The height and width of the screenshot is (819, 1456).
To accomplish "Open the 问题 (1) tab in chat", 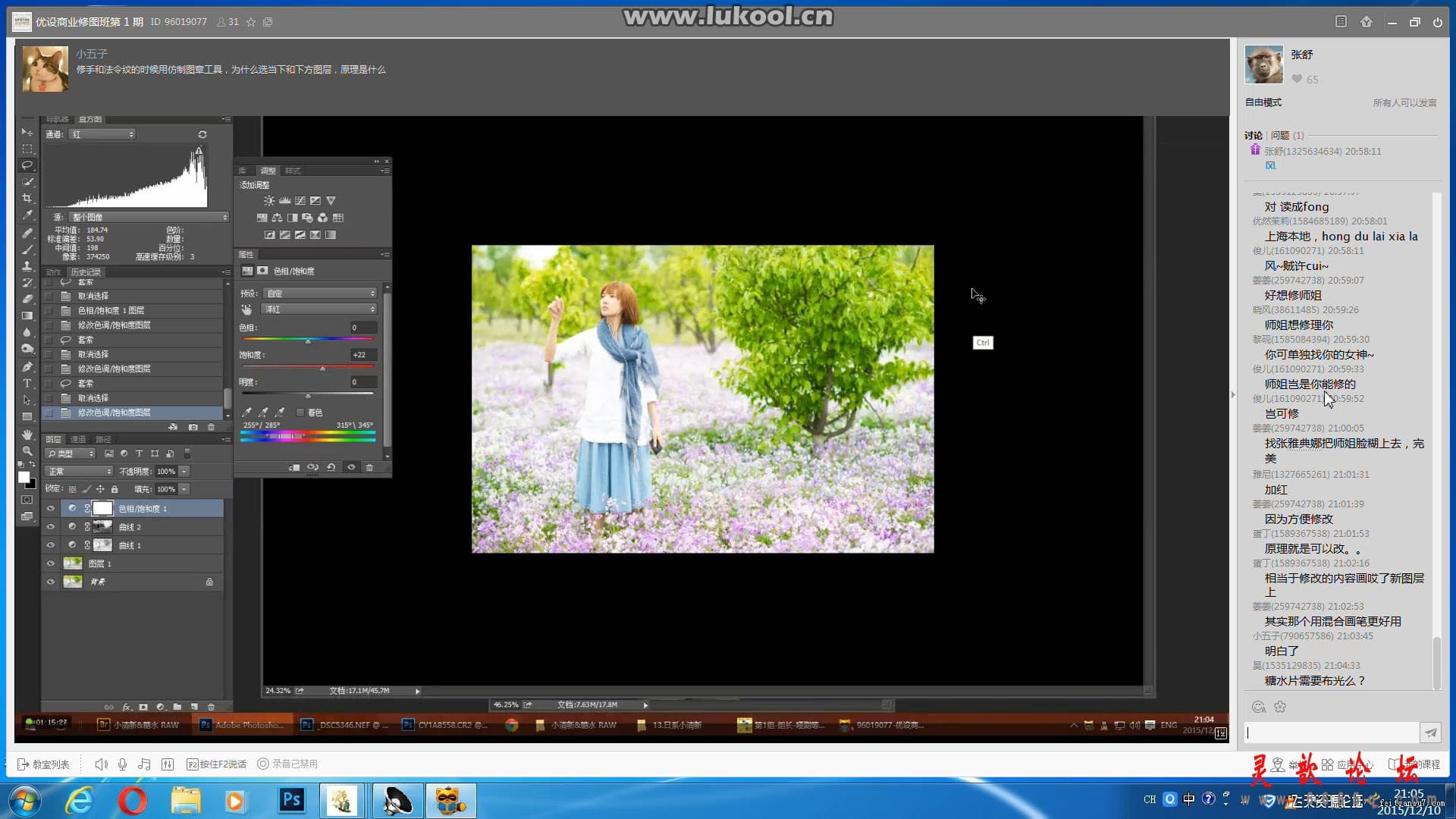I will (x=1287, y=135).
